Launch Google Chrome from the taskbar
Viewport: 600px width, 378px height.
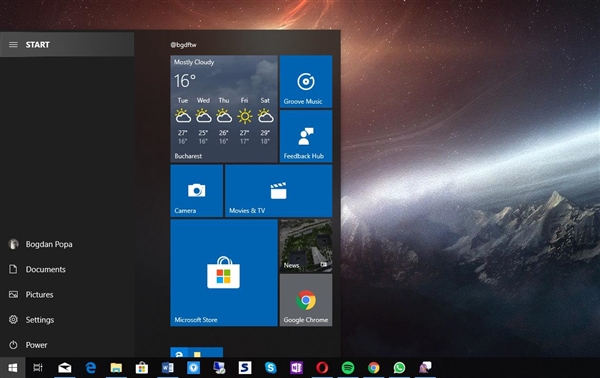[x=373, y=368]
